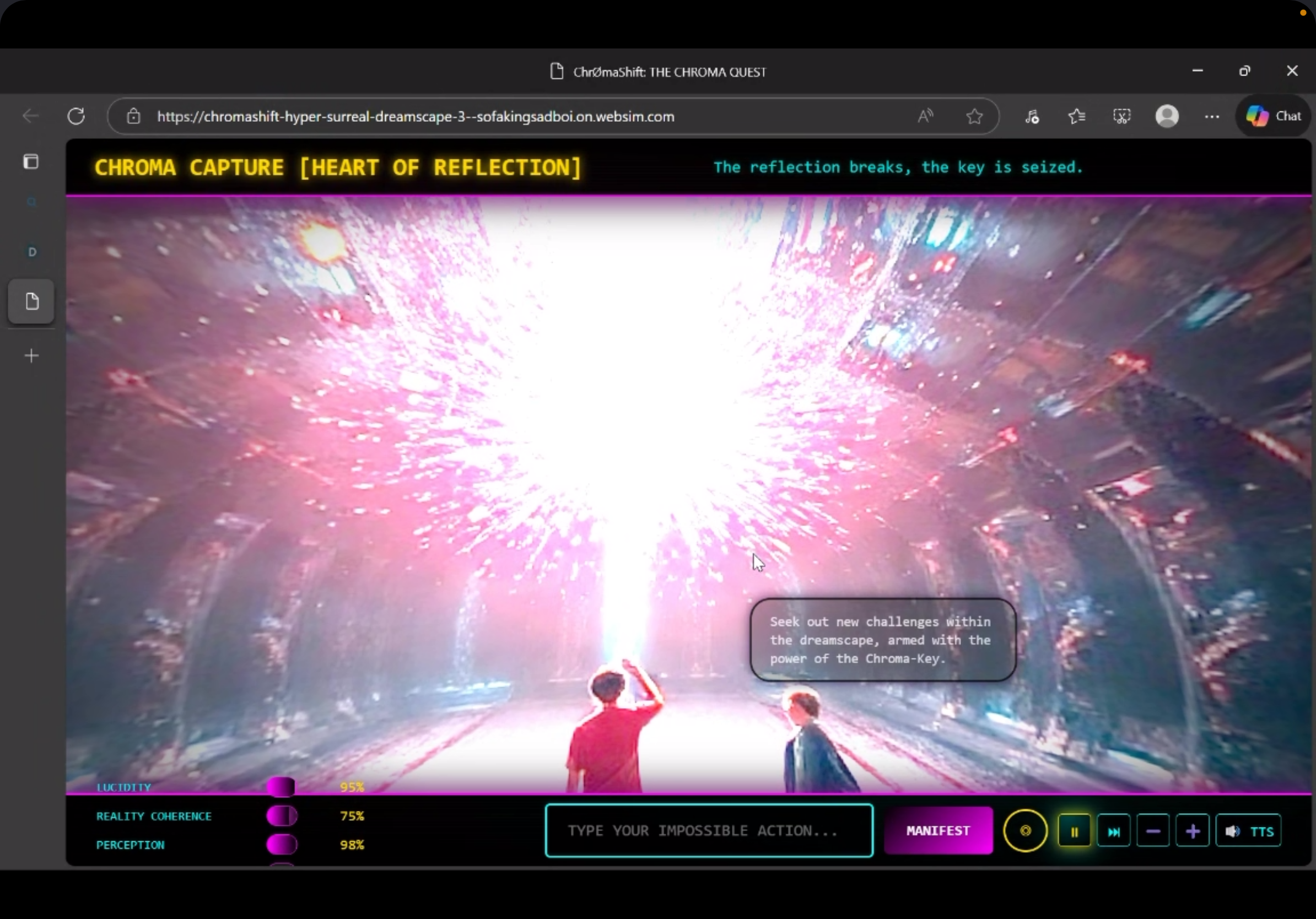Click the yellow circular target icon
This screenshot has width=1316, height=919.
point(1025,830)
